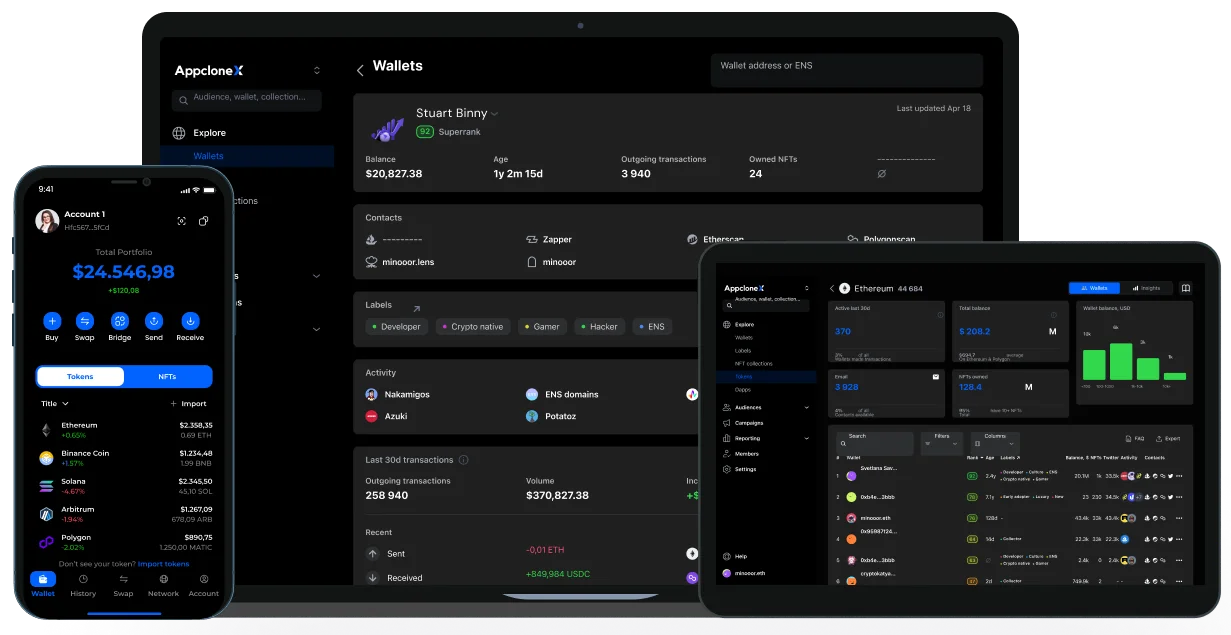Screen dimensions: 1231x635
Task: Open the Filters dropdown on tablet
Action: click(x=941, y=440)
